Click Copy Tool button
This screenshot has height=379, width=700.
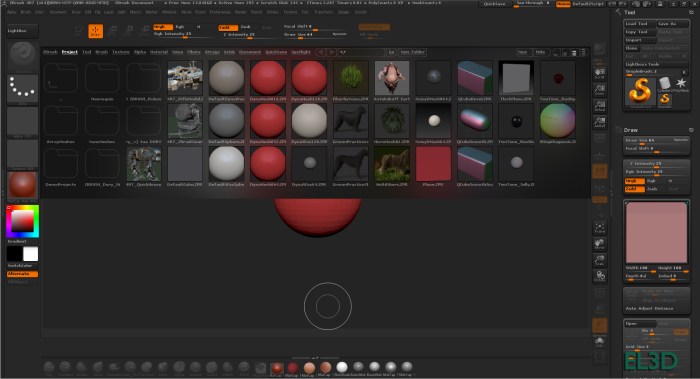point(640,32)
